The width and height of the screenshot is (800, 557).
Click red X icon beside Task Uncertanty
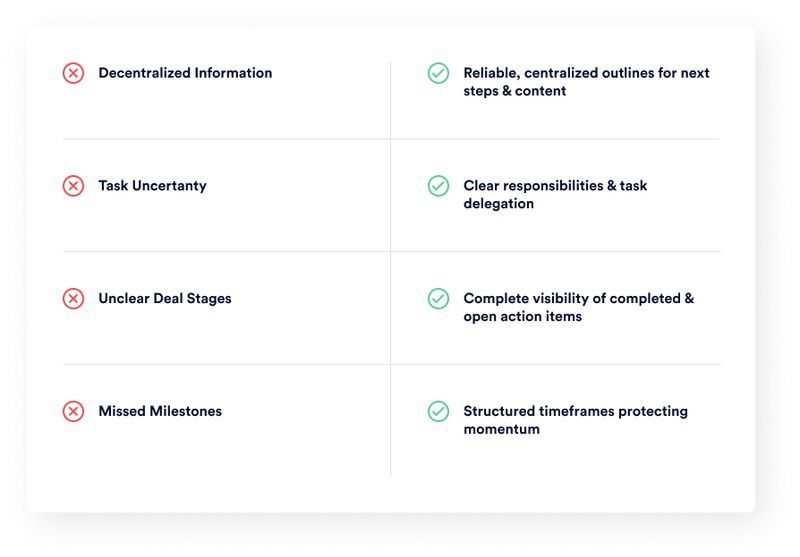coord(73,186)
